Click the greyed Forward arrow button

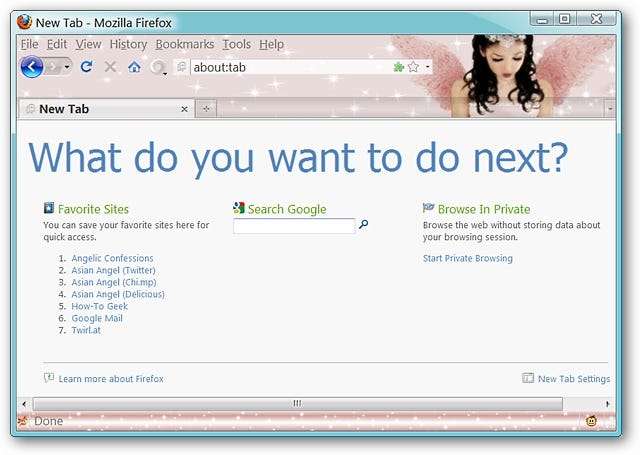click(53, 67)
